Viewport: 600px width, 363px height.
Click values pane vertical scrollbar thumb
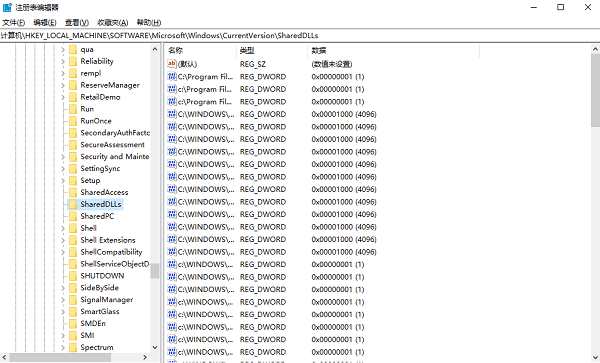595,90
